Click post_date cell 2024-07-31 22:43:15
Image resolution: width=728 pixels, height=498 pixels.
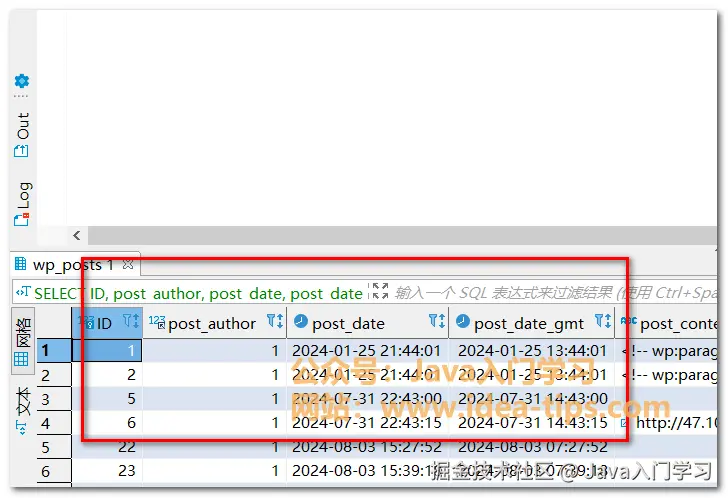(367, 423)
